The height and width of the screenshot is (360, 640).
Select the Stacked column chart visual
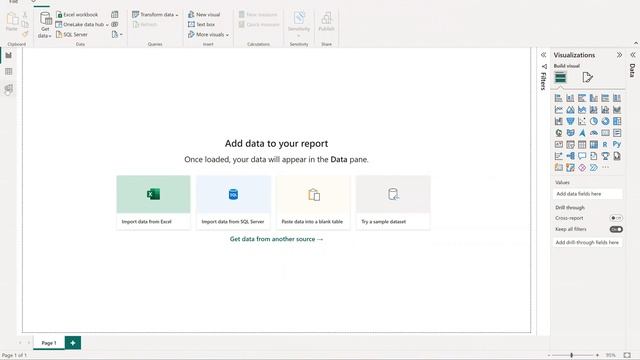pos(570,98)
